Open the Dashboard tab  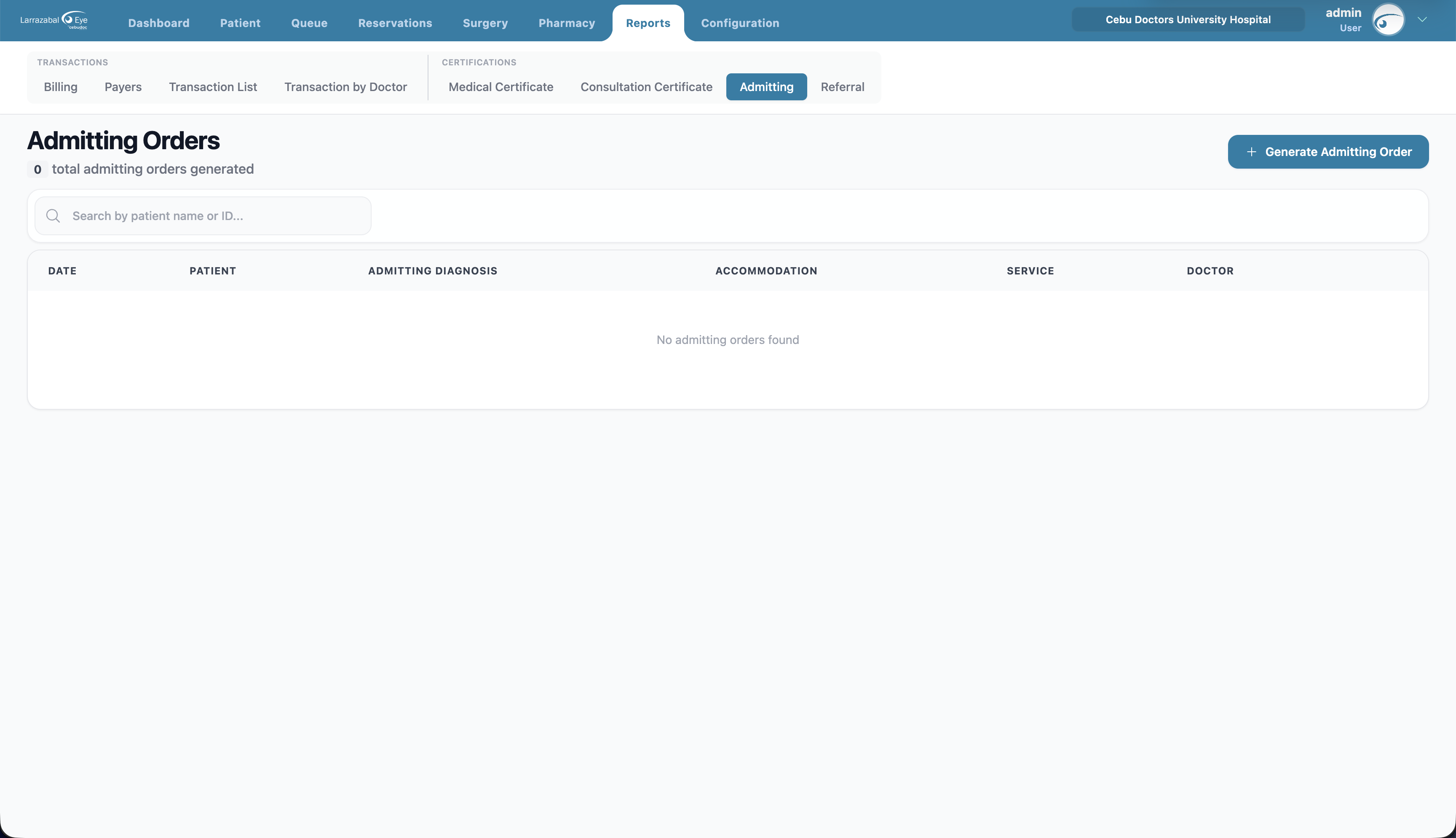(x=159, y=23)
